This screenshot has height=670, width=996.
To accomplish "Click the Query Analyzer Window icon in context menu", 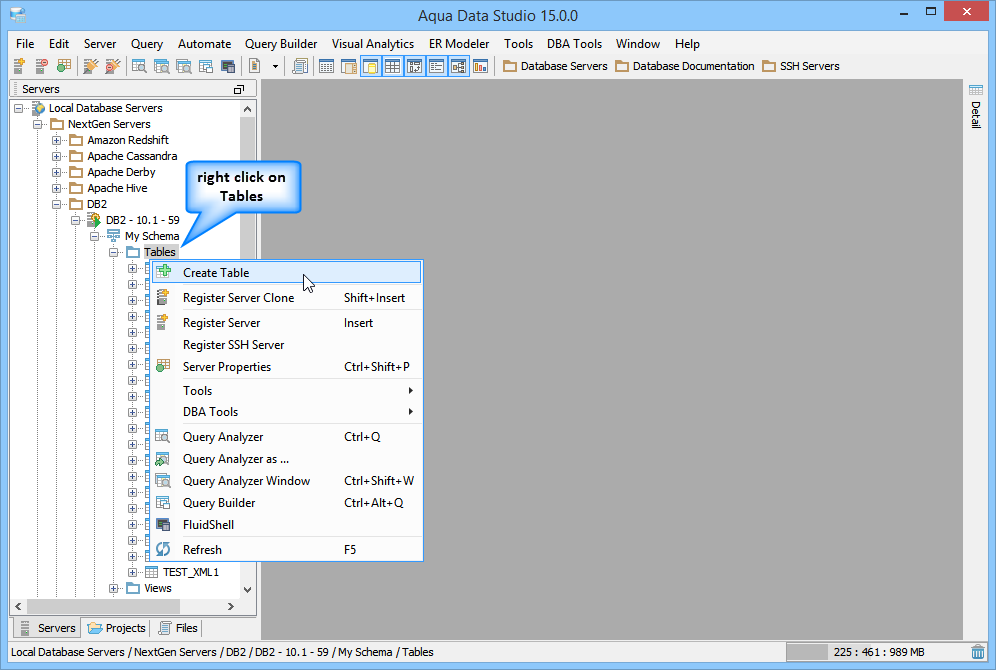I will (163, 480).
